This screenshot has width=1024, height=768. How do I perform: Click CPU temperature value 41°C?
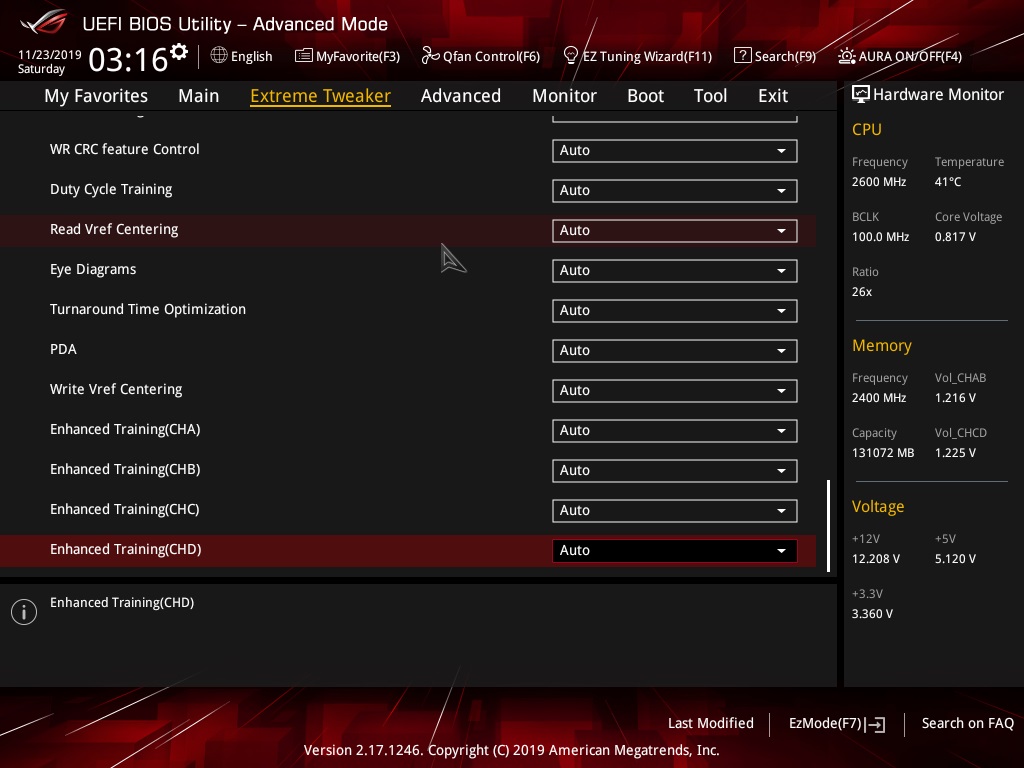tap(948, 182)
